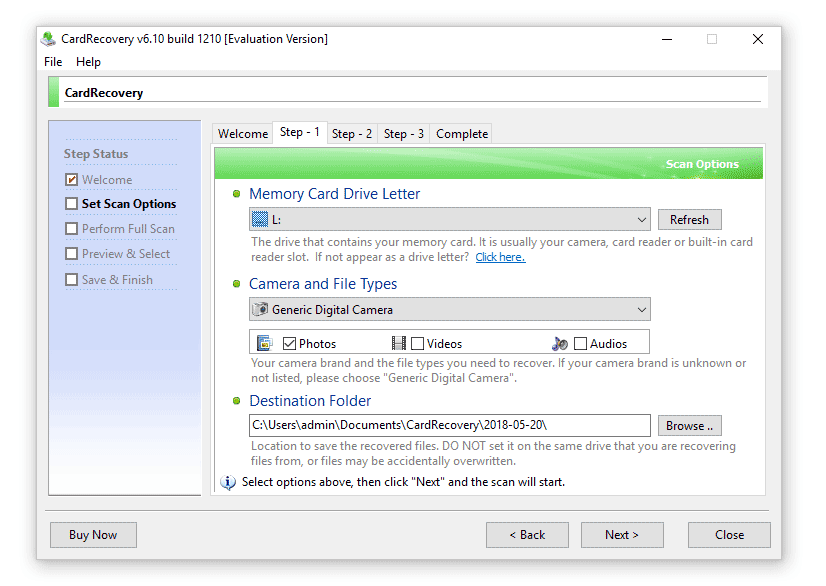Enable the Videos checkbox
Image resolution: width=826 pixels, height=586 pixels.
[x=417, y=344]
